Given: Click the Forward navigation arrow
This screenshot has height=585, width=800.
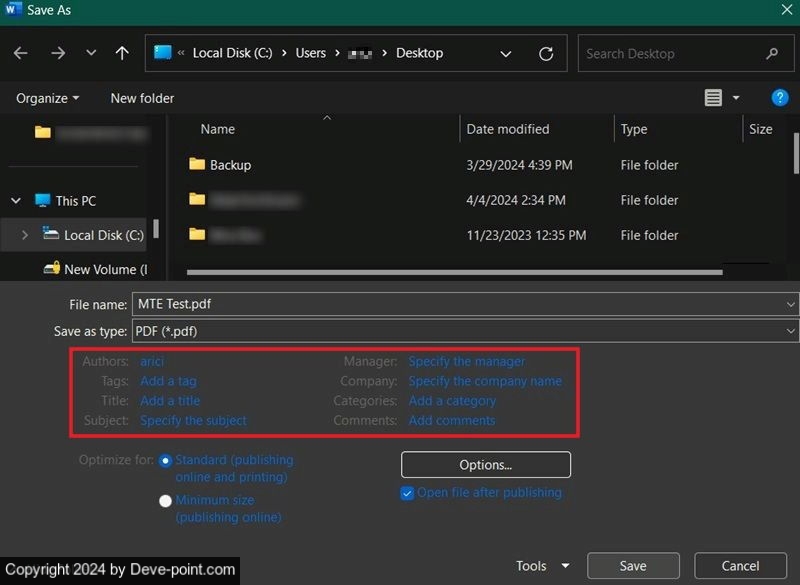Looking at the screenshot, I should click(57, 53).
